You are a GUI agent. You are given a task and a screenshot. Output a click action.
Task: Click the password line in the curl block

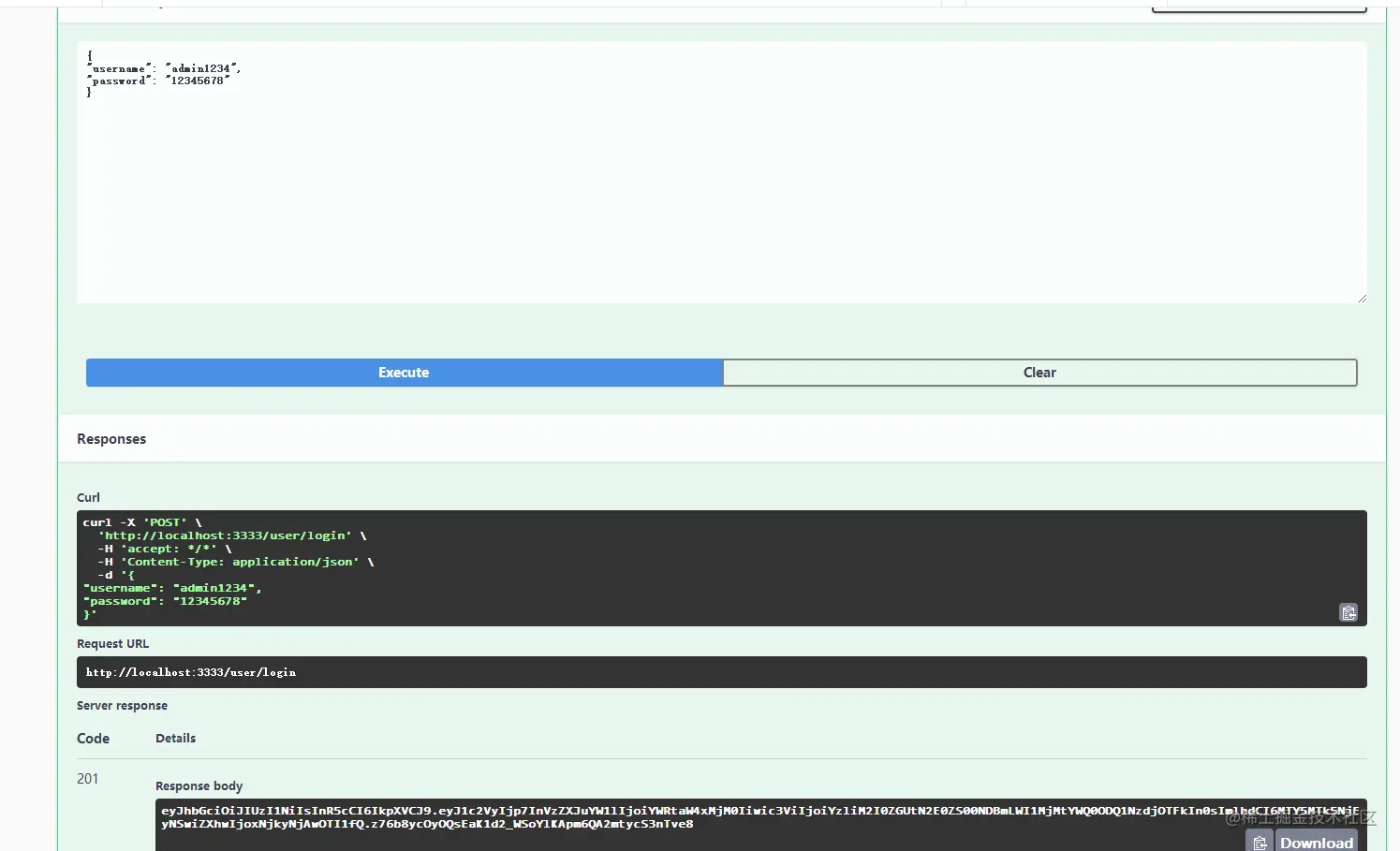(165, 601)
